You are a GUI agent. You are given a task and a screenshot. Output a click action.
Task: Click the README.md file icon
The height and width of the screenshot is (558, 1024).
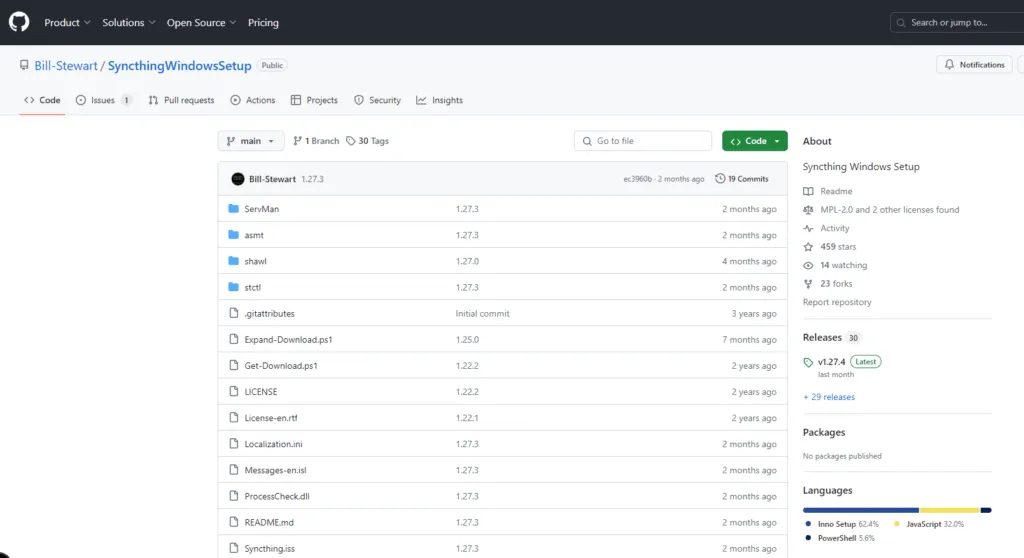click(234, 522)
